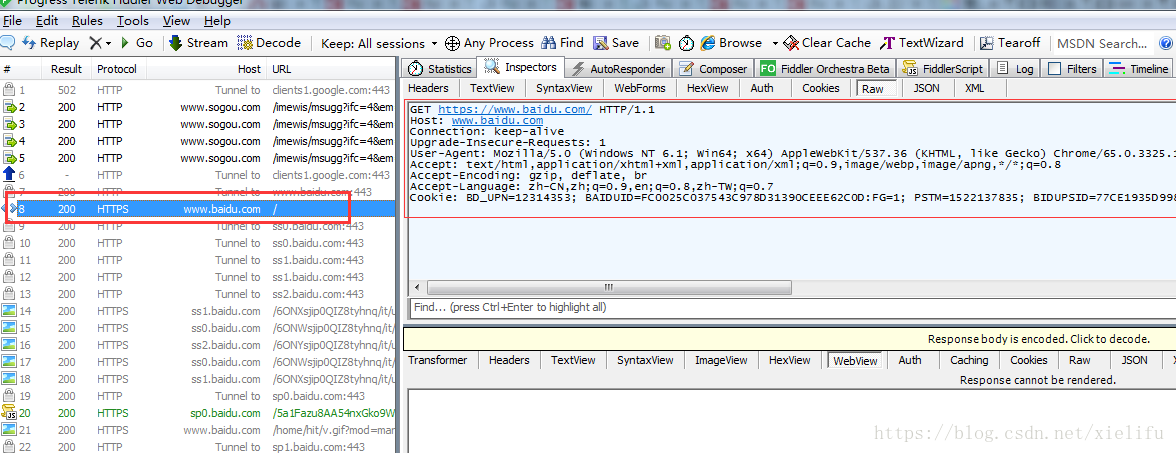Switch to the AutoResponder tab

(x=618, y=68)
